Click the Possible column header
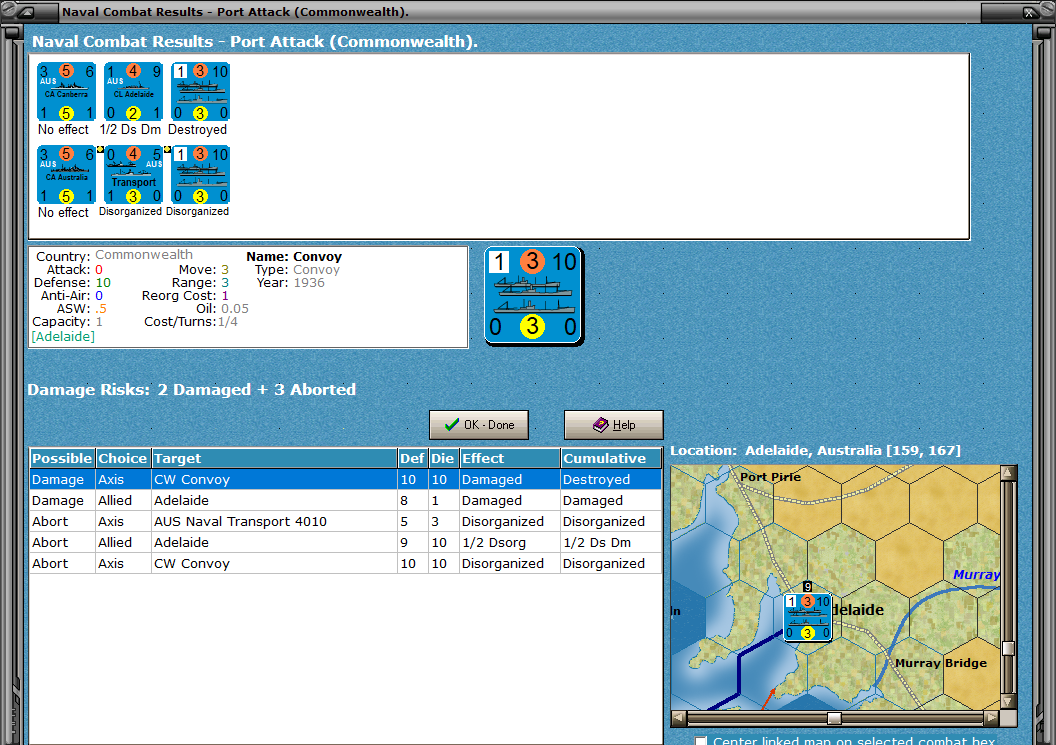 [62, 459]
